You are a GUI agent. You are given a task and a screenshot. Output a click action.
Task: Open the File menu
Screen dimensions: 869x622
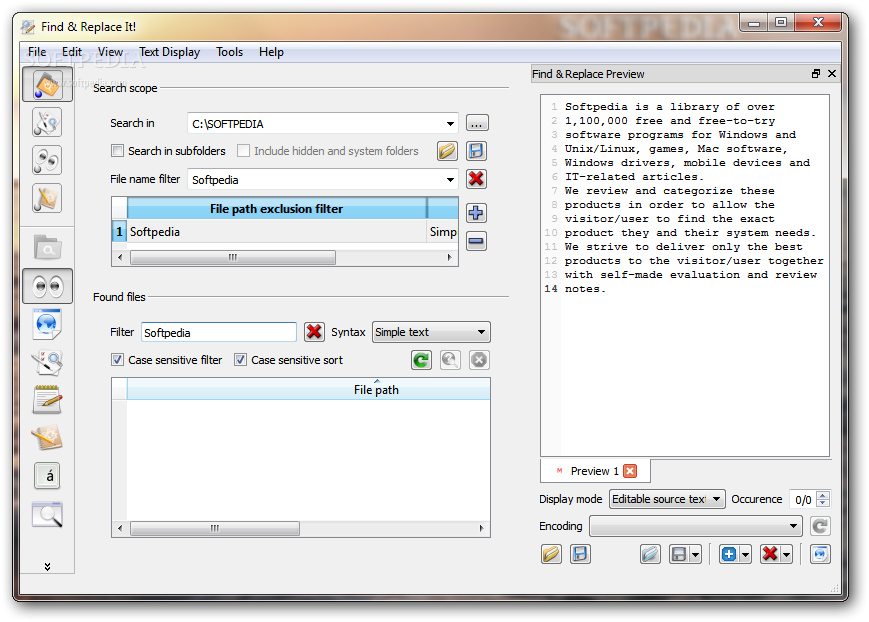37,52
